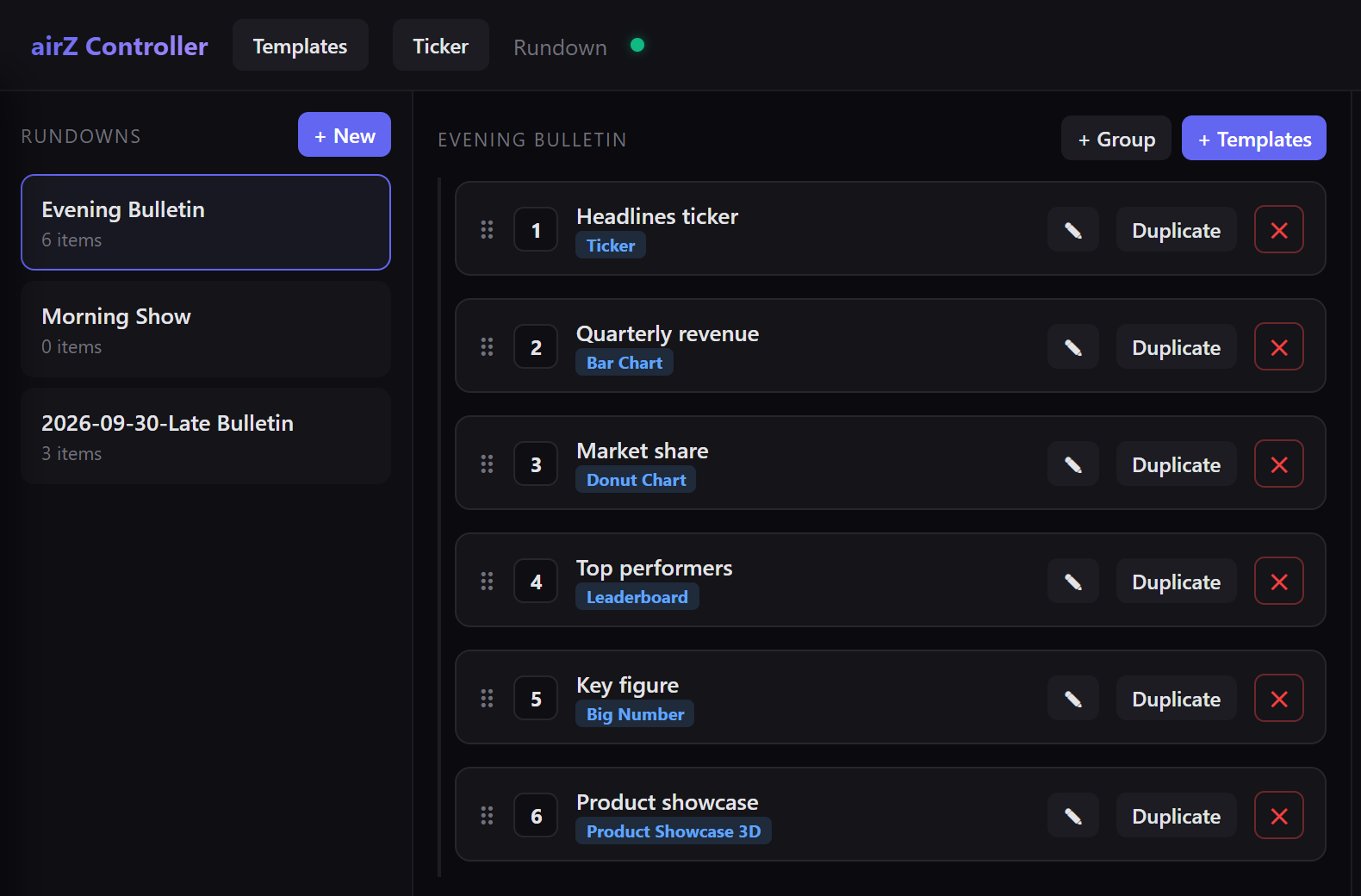Grab Product showcase drag handle
Viewport: 1361px width, 896px height.
(487, 816)
